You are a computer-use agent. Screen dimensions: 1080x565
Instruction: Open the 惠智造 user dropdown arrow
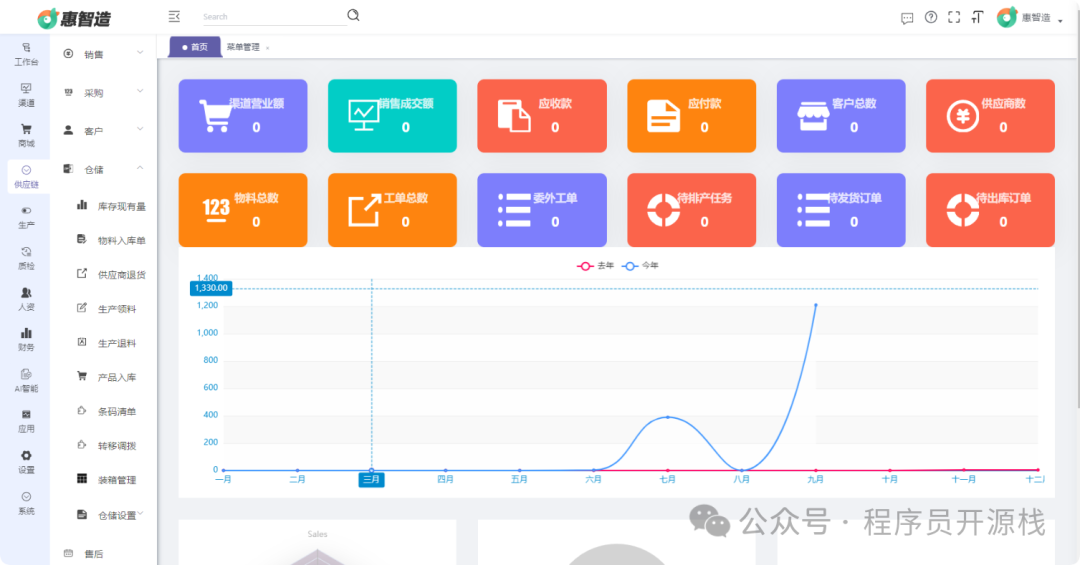1060,20
